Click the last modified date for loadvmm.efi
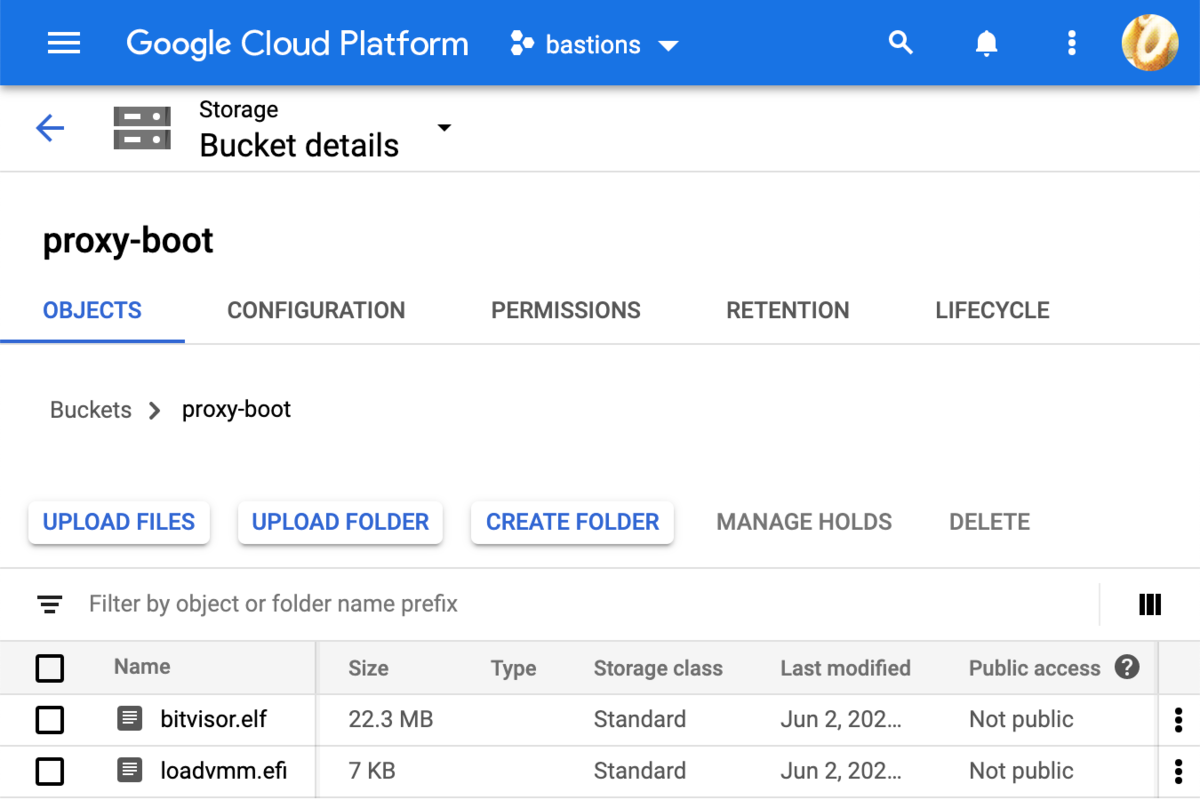Viewport: 1200px width, 800px height. coord(841,771)
